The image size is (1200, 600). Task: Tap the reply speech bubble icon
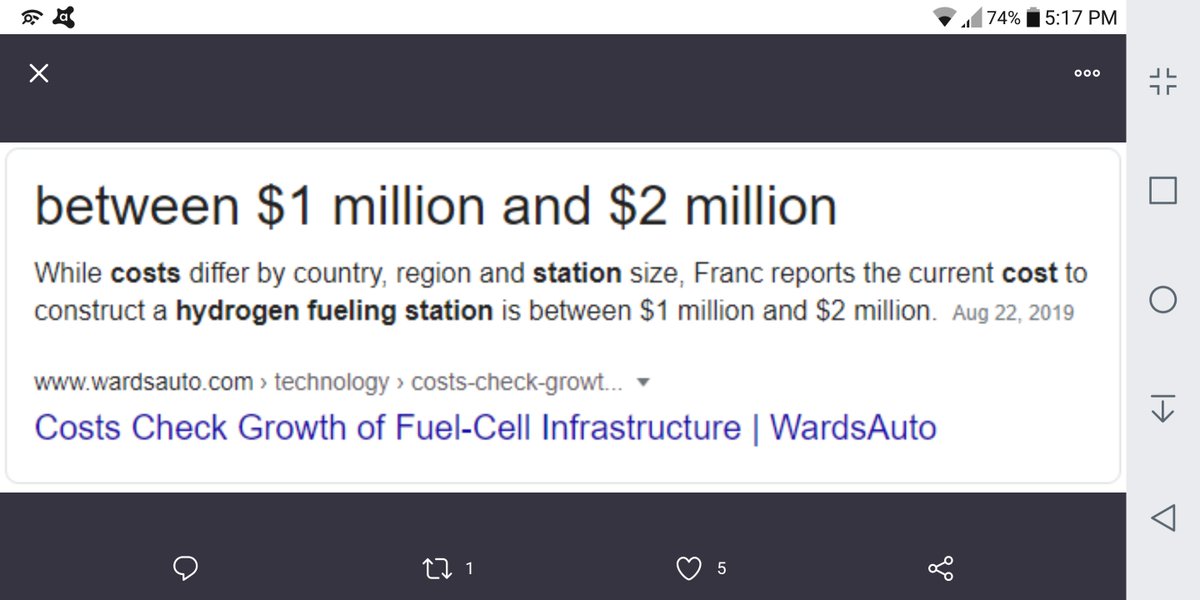tap(185, 569)
